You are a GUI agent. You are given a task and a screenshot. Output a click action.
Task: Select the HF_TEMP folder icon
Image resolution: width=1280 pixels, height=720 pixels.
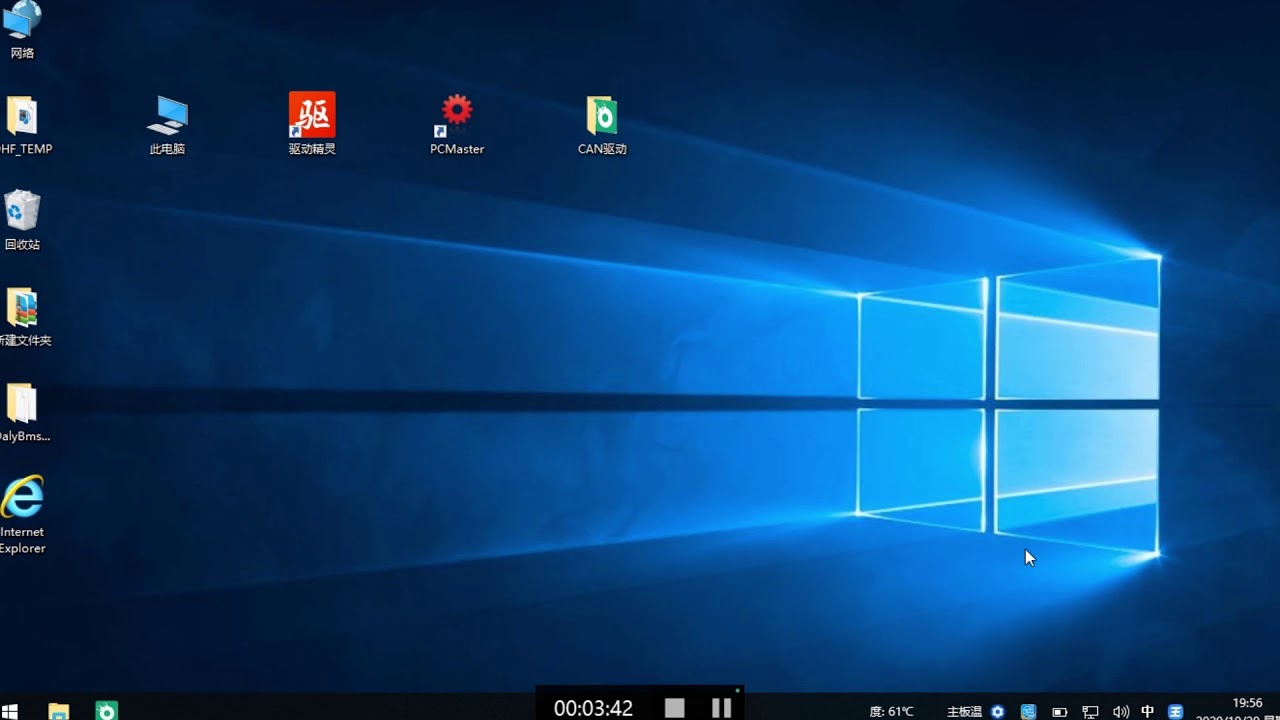(24, 125)
